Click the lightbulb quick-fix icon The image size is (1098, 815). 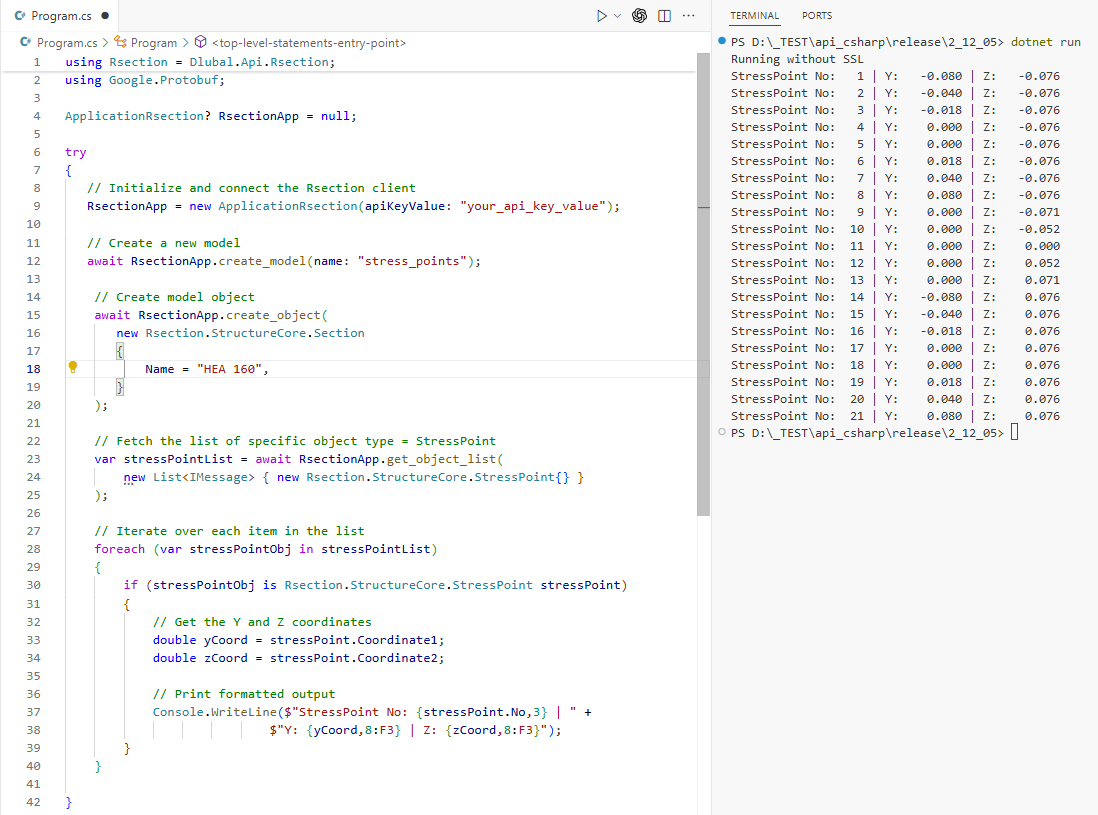pyautogui.click(x=72, y=367)
